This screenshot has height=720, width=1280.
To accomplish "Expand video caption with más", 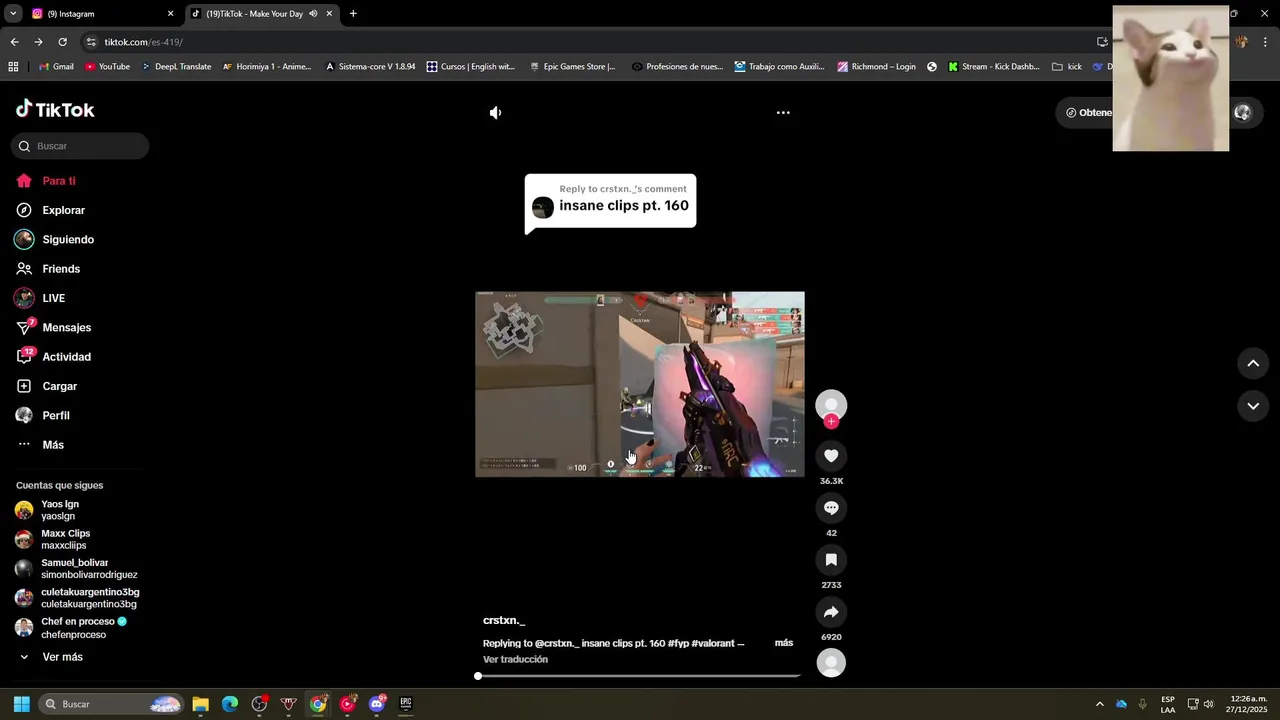I will click(784, 643).
